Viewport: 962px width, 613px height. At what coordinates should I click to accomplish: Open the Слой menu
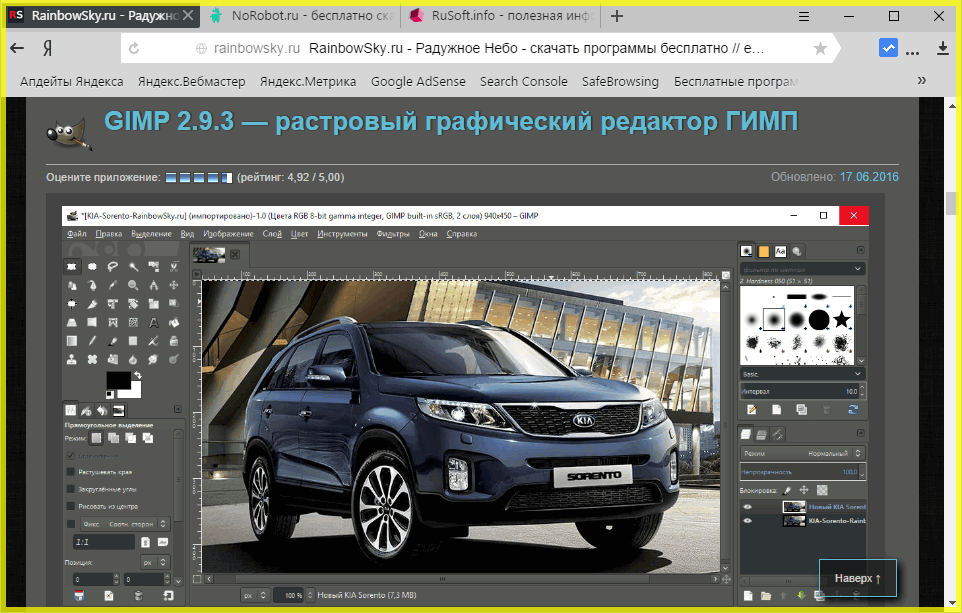272,234
